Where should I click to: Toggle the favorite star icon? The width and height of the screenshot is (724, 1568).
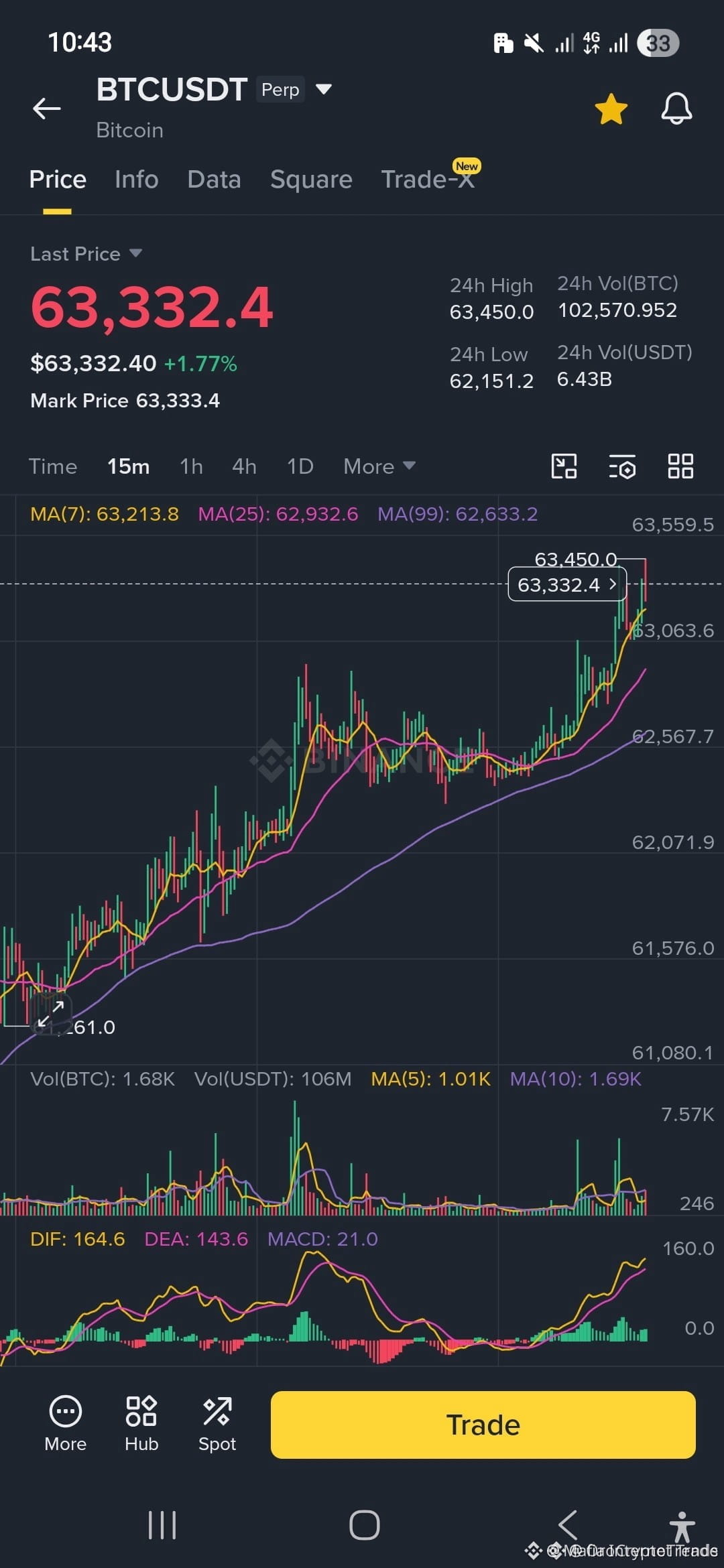pos(611,109)
